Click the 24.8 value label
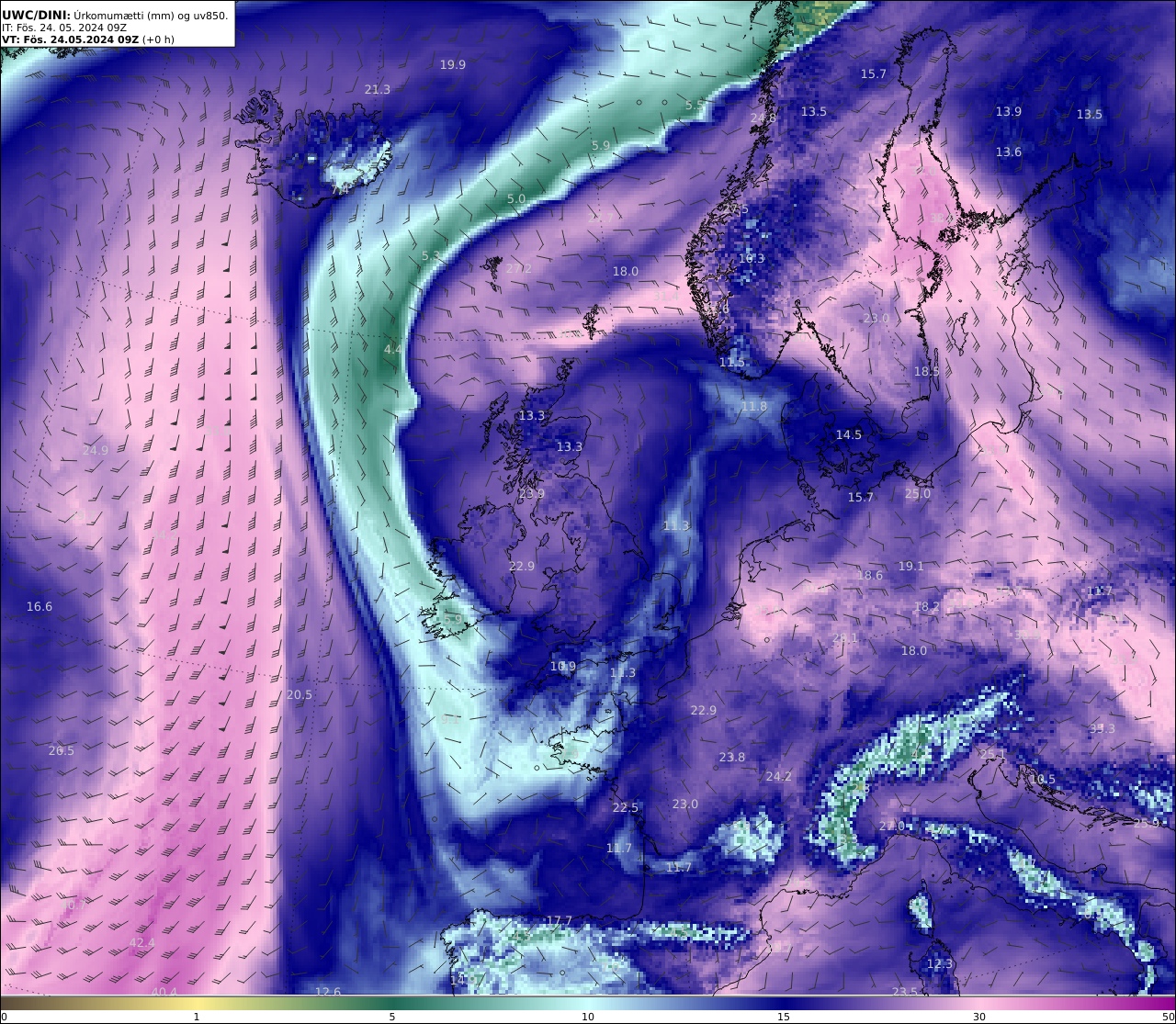 763,118
